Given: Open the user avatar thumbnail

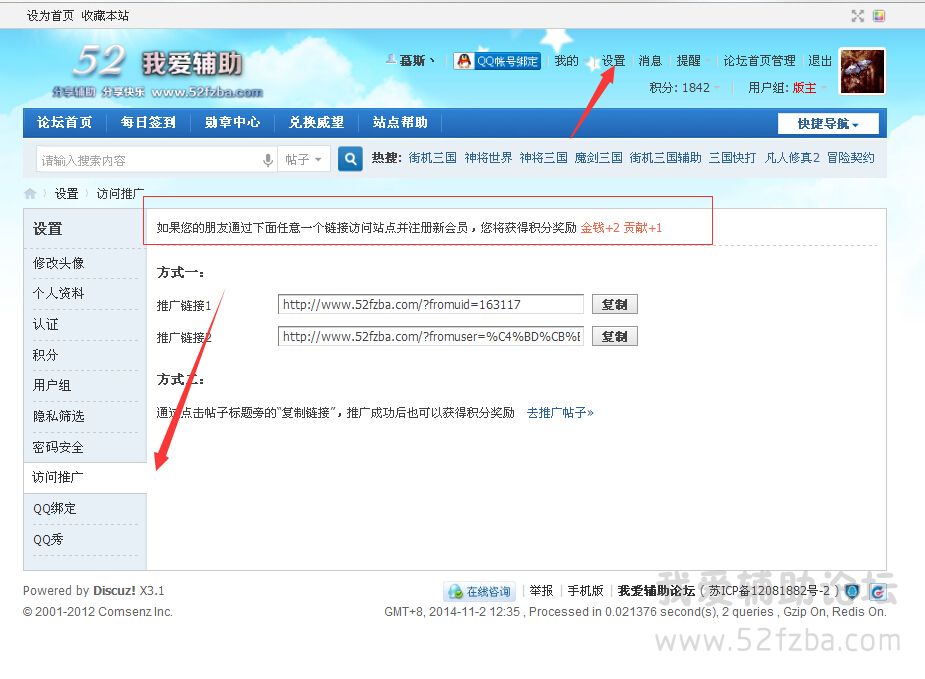Looking at the screenshot, I should click(862, 71).
